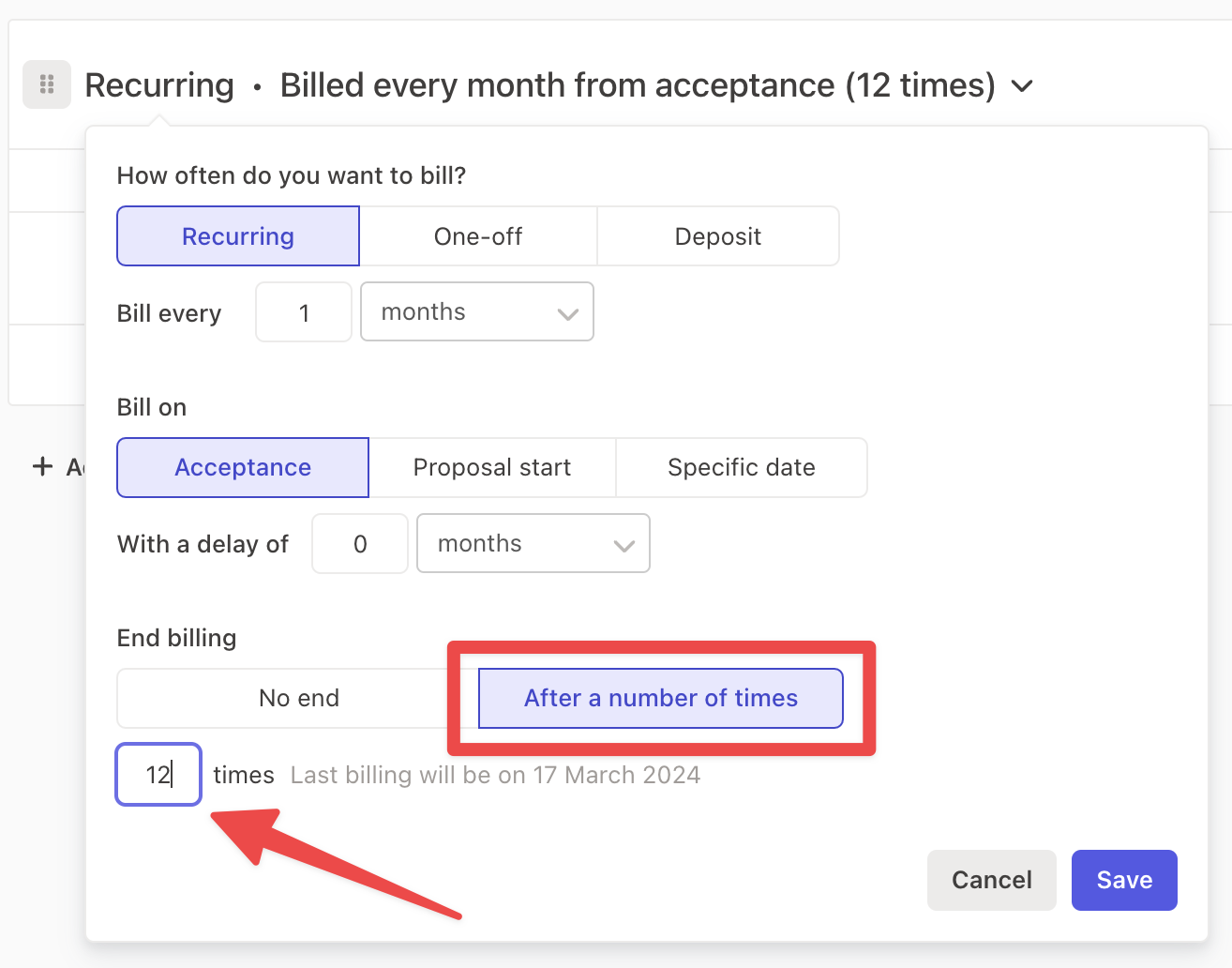Choose One-off billing frequency

[478, 236]
